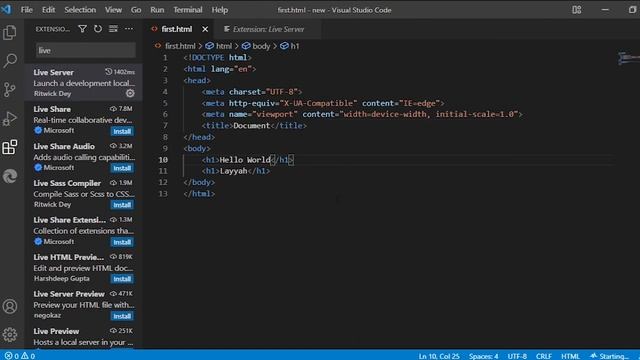This screenshot has width=640, height=360.
Task: Click line 11 containing Layyah
Action: pos(236,171)
